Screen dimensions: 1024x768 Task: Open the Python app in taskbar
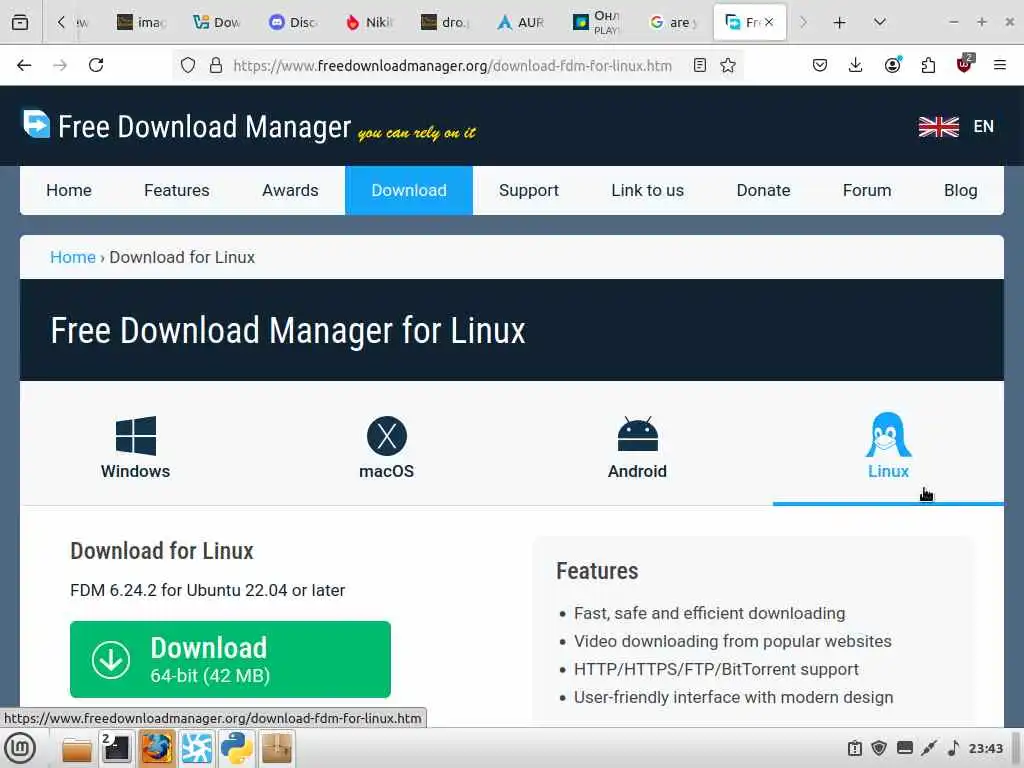pyautogui.click(x=236, y=748)
